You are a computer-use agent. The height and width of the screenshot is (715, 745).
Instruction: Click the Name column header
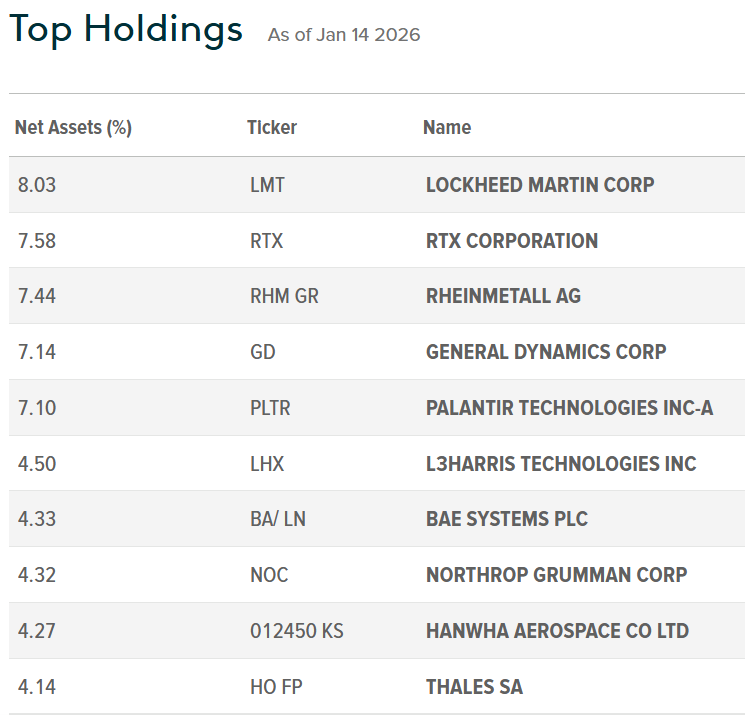click(x=446, y=128)
